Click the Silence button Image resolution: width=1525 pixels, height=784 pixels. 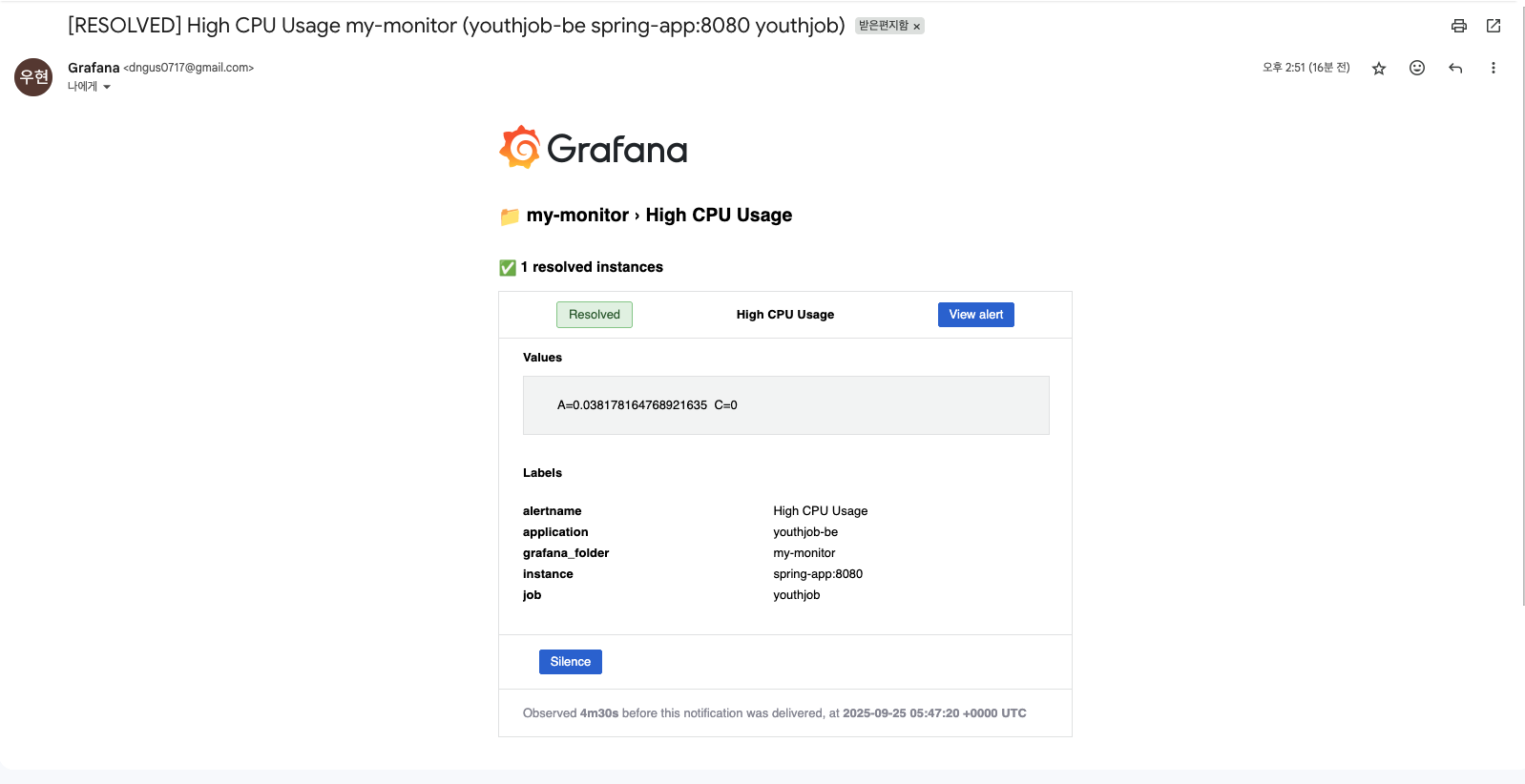pos(570,662)
